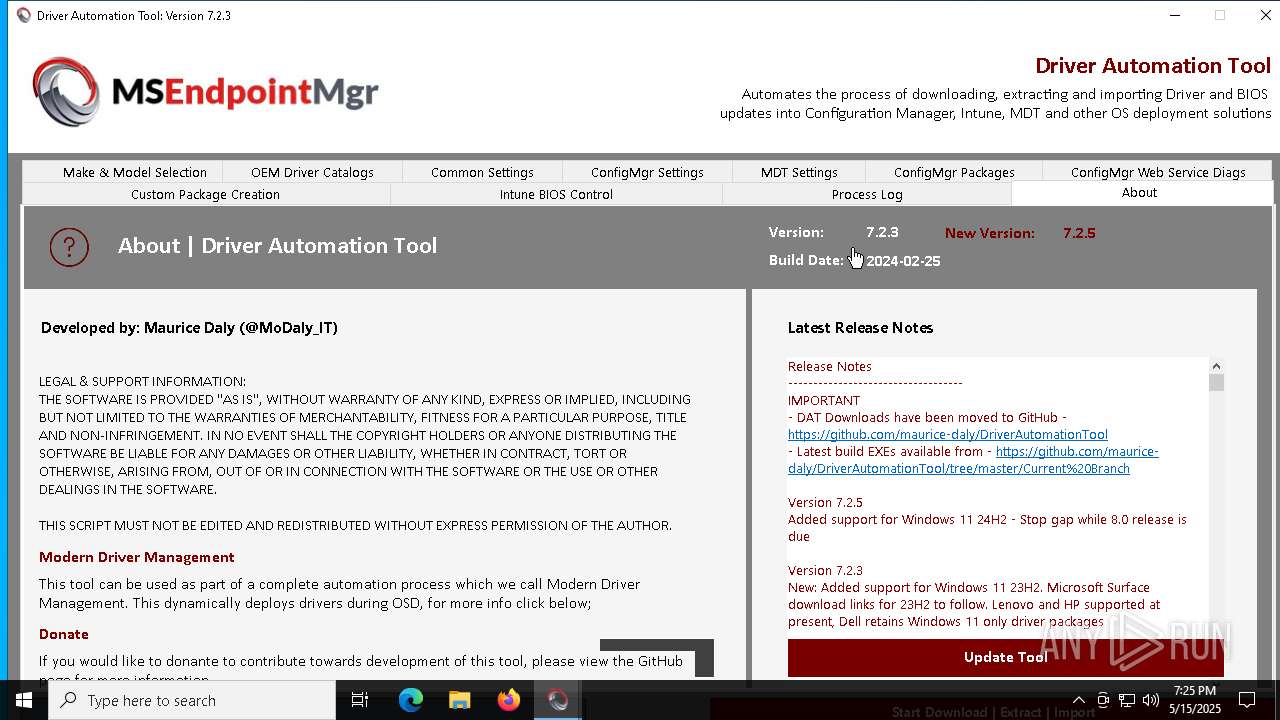Click the Driver Automation Tool taskbar icon
The image size is (1280, 720).
558,700
